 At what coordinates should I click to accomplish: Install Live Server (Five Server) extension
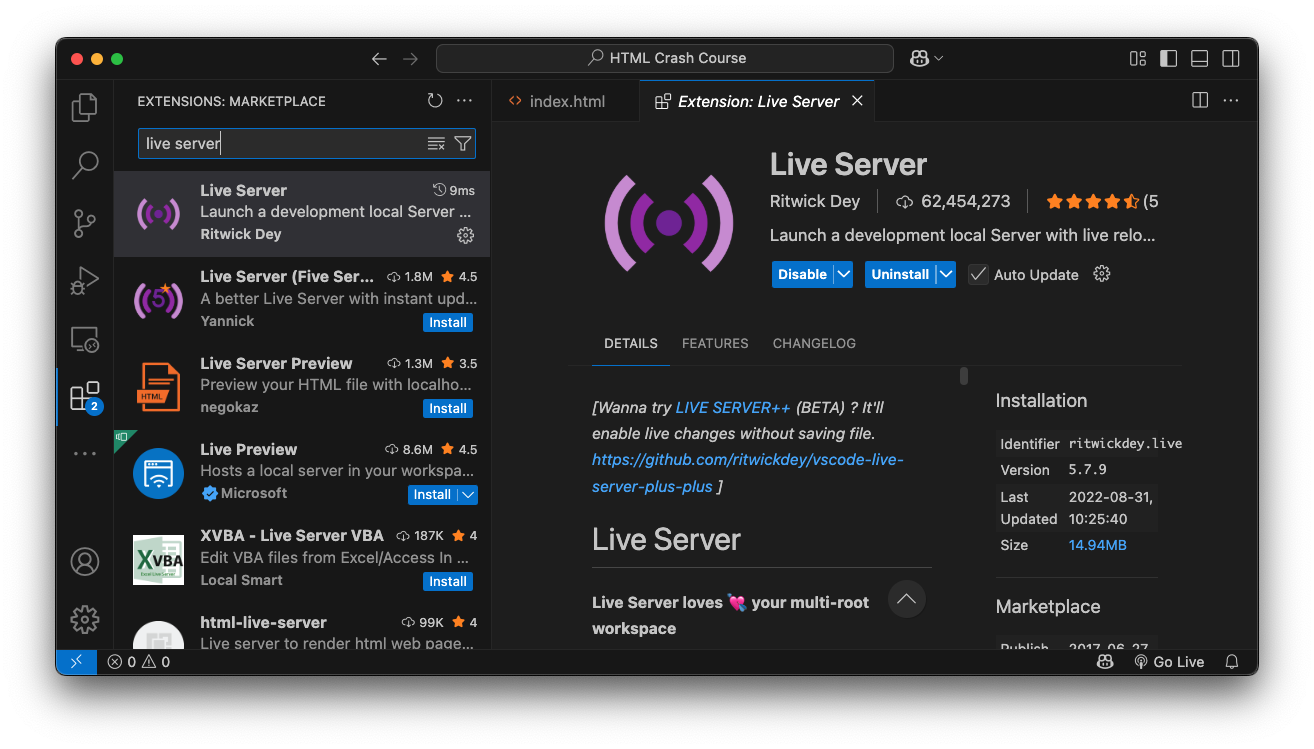447,322
